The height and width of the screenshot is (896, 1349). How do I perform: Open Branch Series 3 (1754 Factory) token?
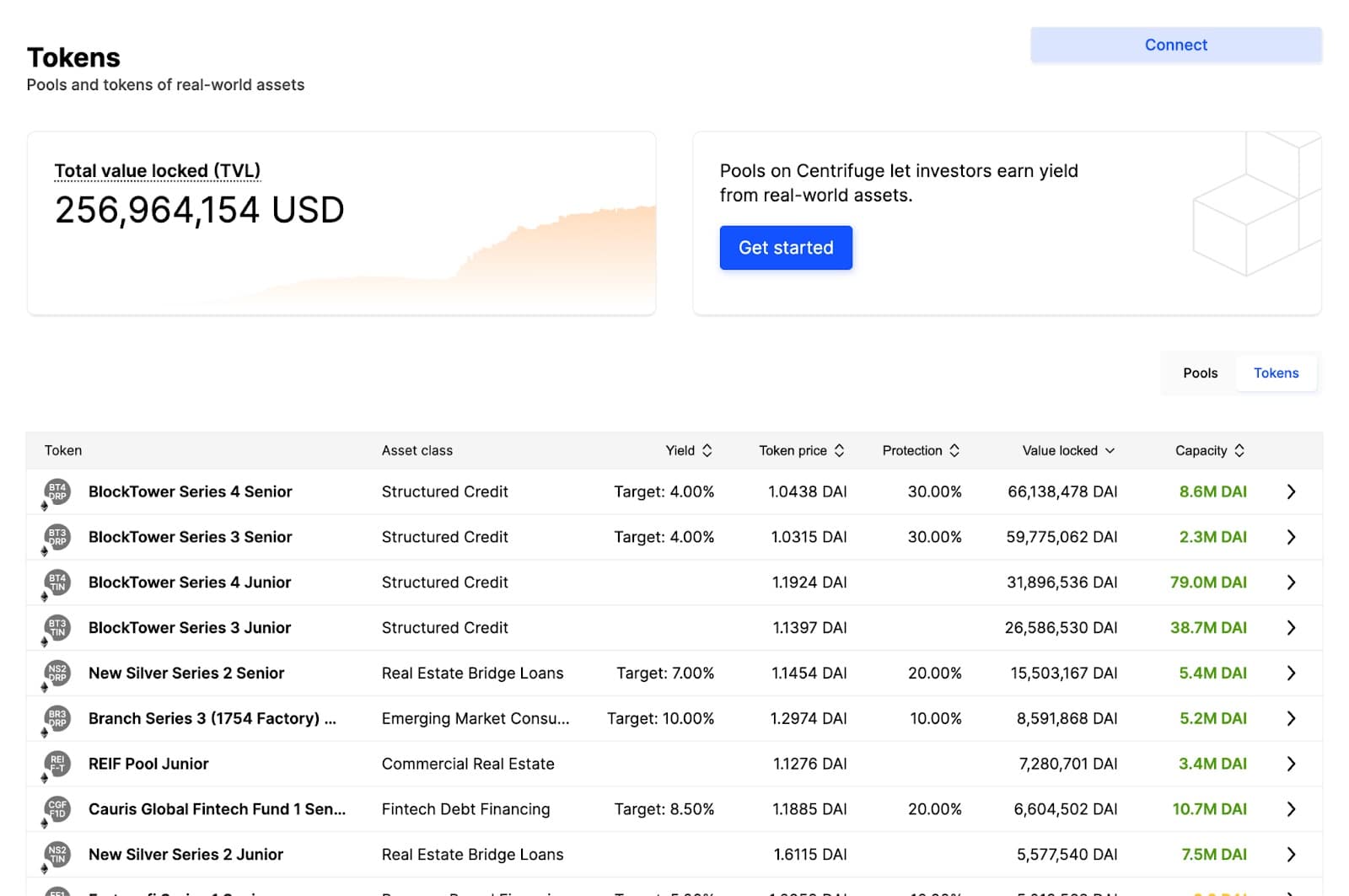(212, 719)
